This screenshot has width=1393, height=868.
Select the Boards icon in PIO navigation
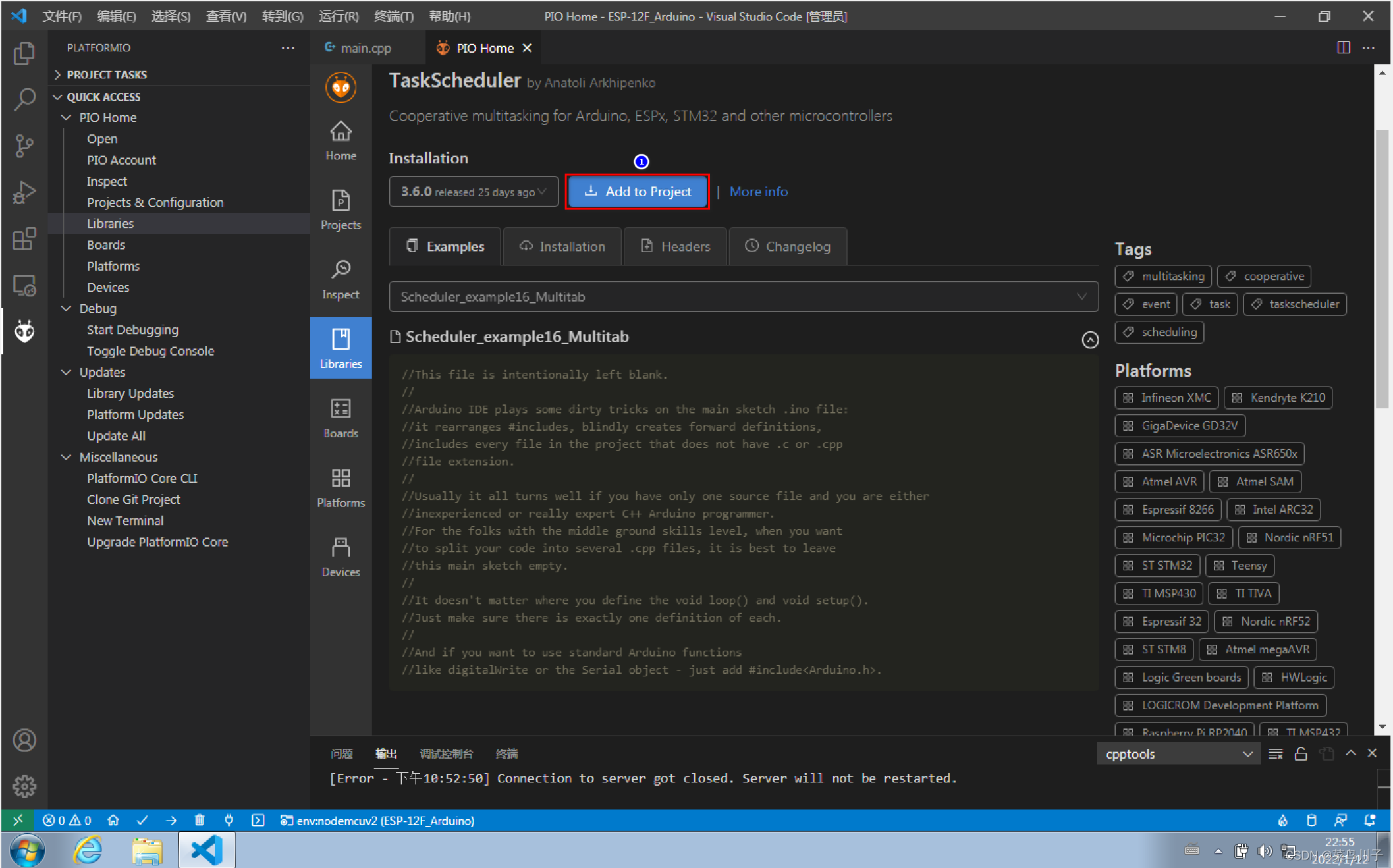click(340, 417)
